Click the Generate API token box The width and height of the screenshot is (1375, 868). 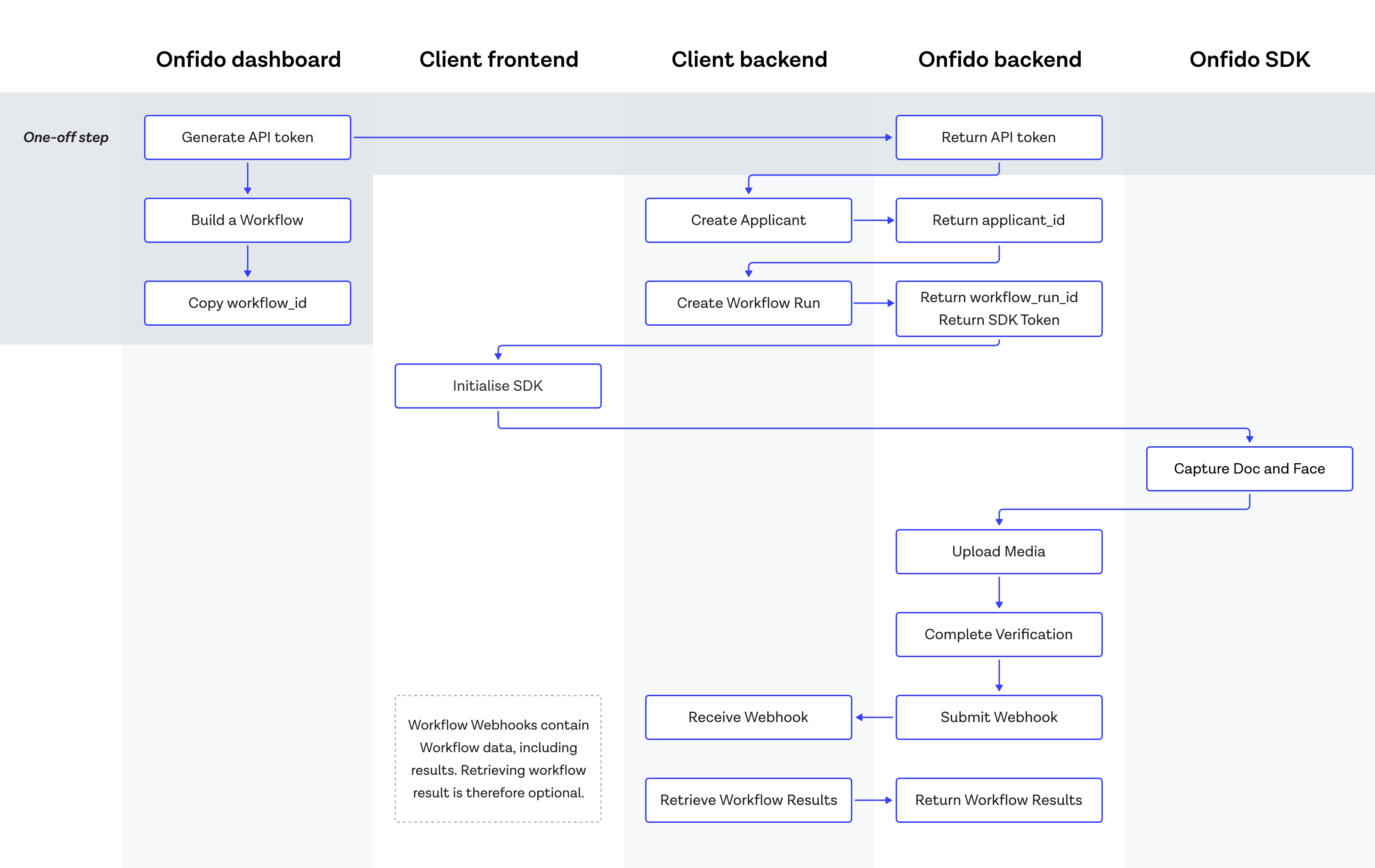click(x=247, y=137)
